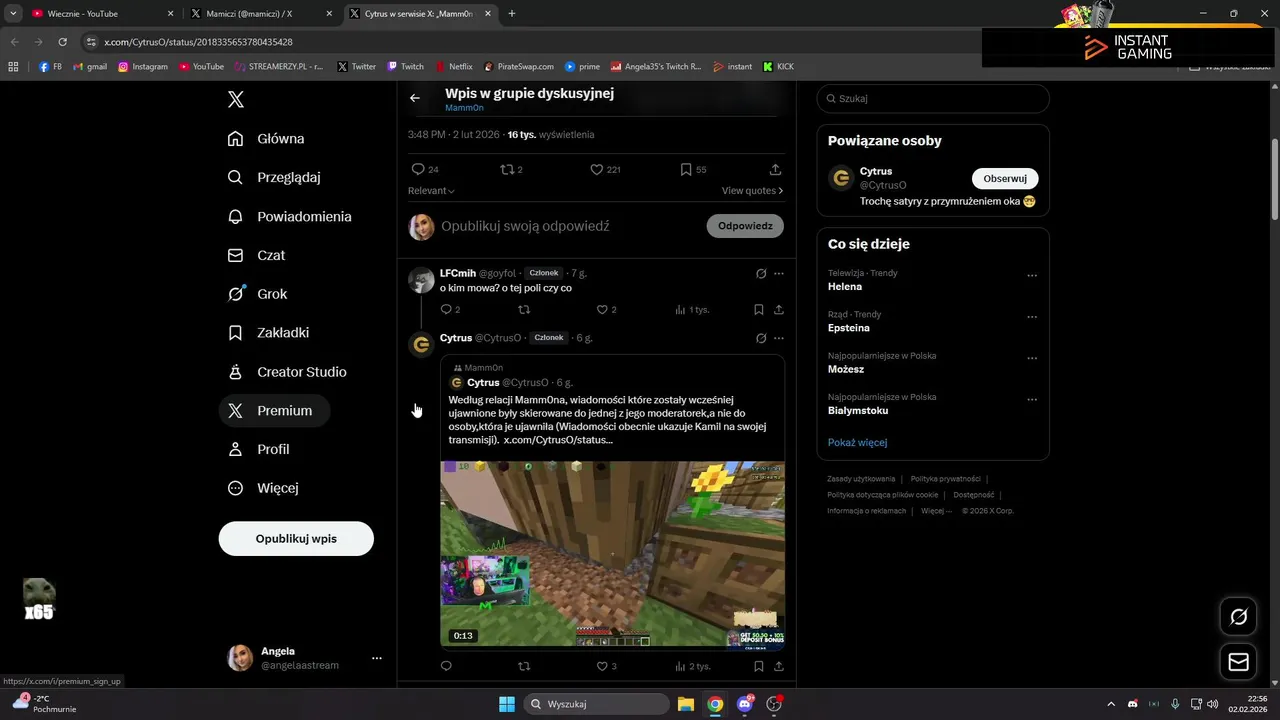Click Opublikuj wpis button
Screen dimensions: 1280x720
tap(296, 538)
